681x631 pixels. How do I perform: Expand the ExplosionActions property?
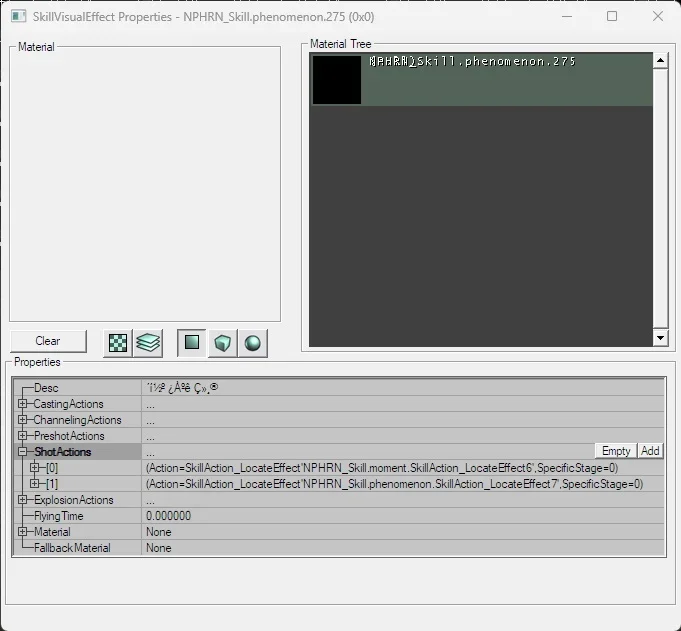pyautogui.click(x=23, y=500)
